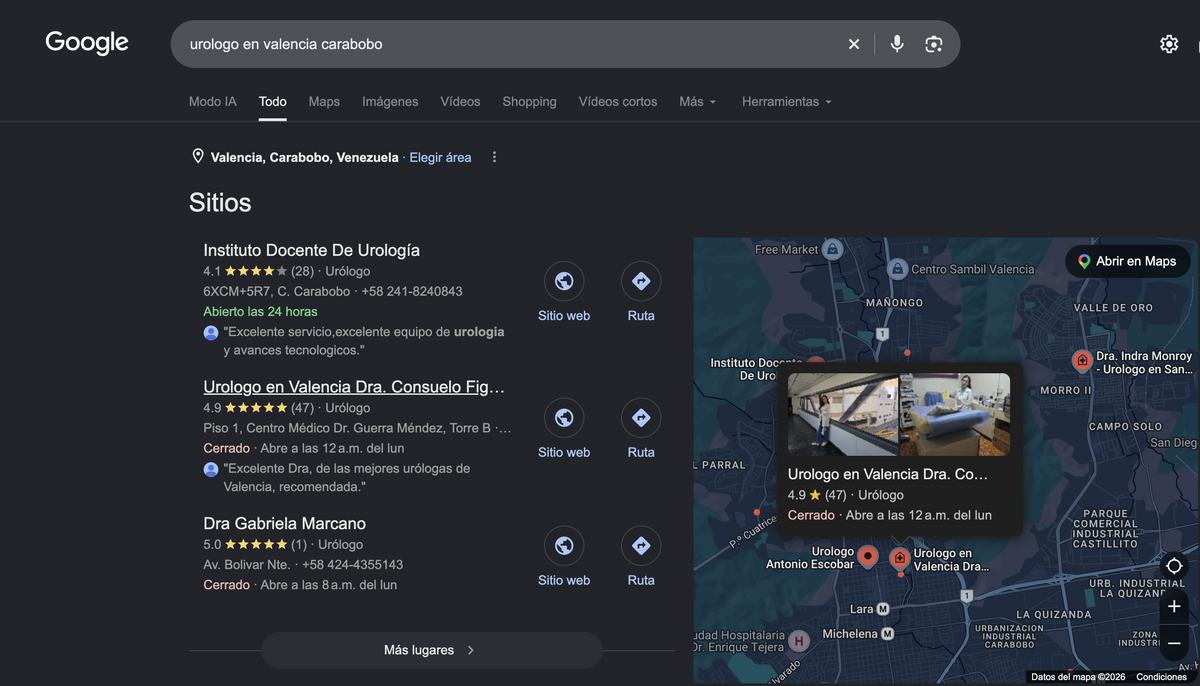This screenshot has width=1200, height=686.
Task: Switch to the Maps tab
Action: tap(324, 101)
